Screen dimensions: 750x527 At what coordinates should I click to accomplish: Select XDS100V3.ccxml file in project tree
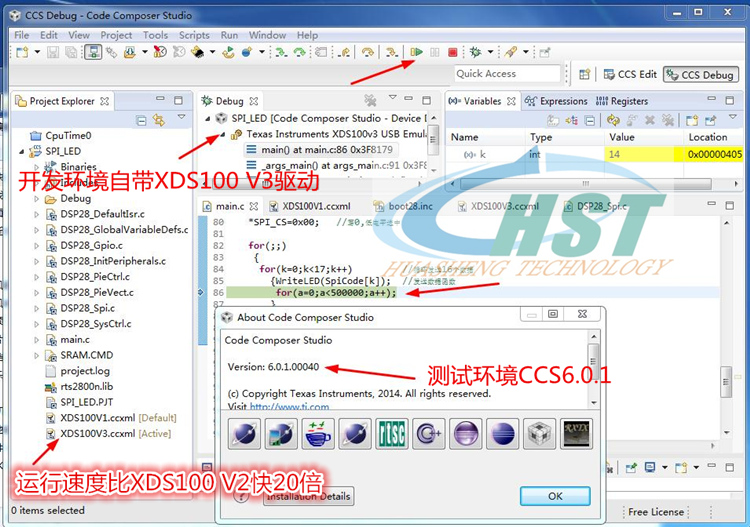[98, 433]
